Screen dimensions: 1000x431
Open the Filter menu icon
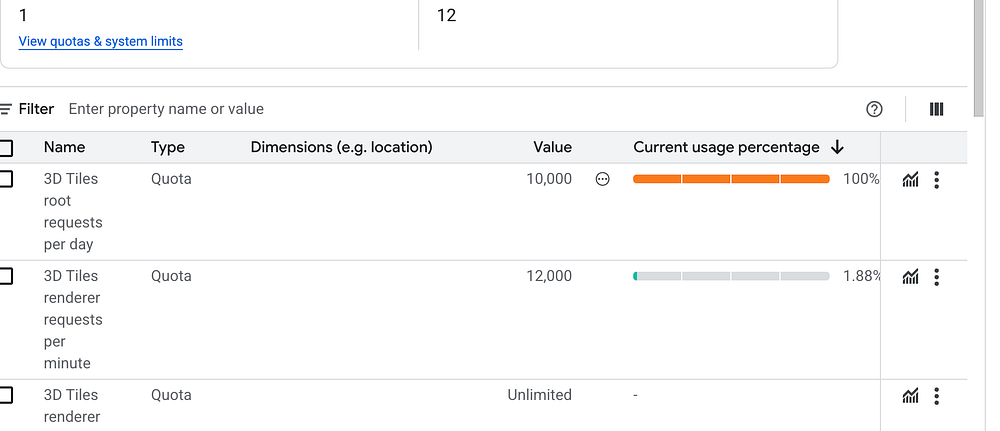pos(6,109)
